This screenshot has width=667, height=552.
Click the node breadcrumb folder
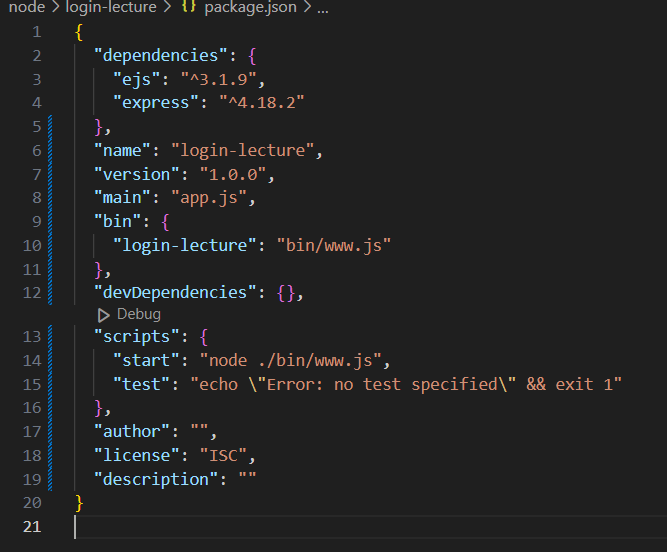(x=27, y=7)
